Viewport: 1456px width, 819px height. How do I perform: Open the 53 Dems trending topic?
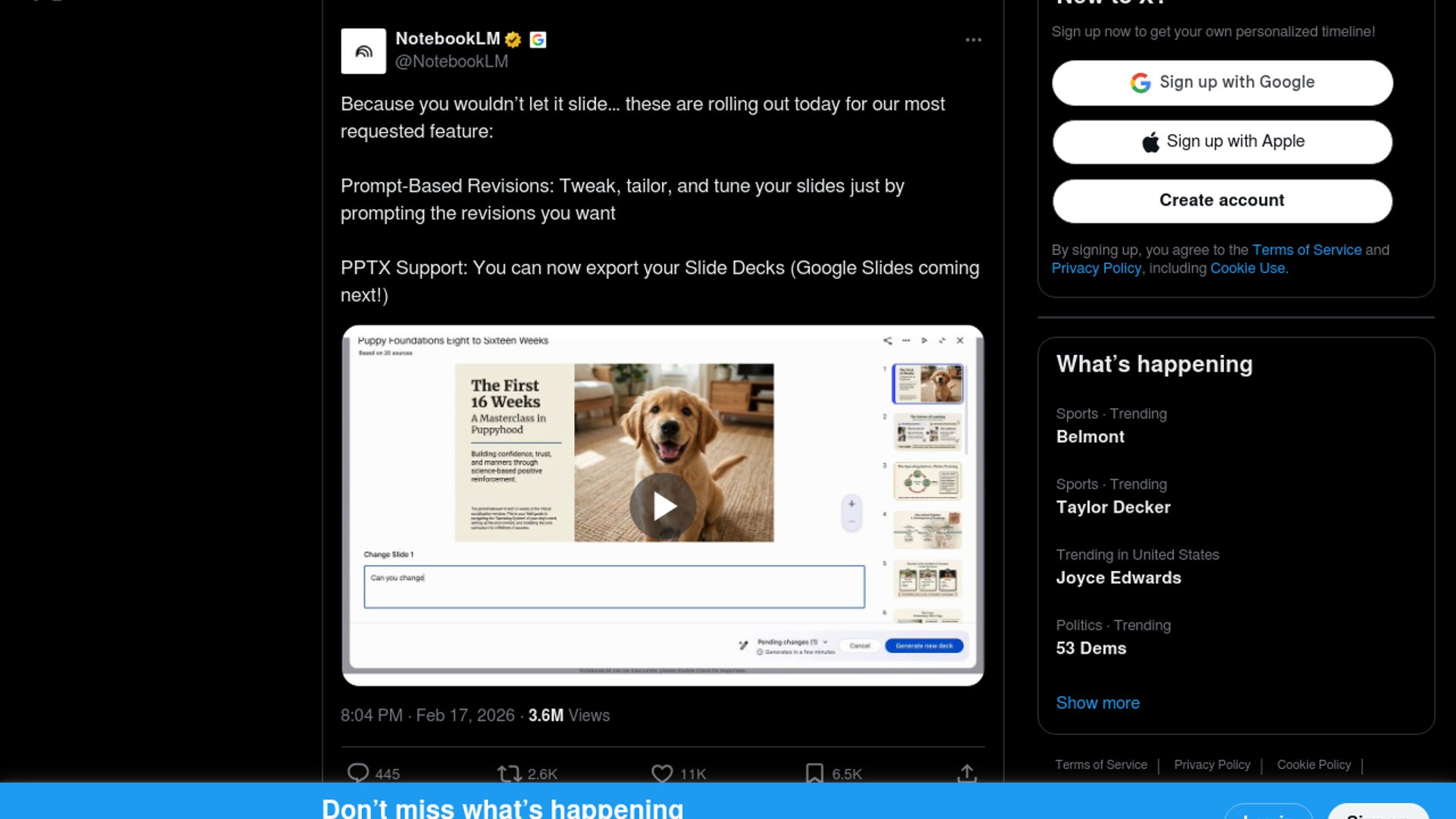point(1090,648)
